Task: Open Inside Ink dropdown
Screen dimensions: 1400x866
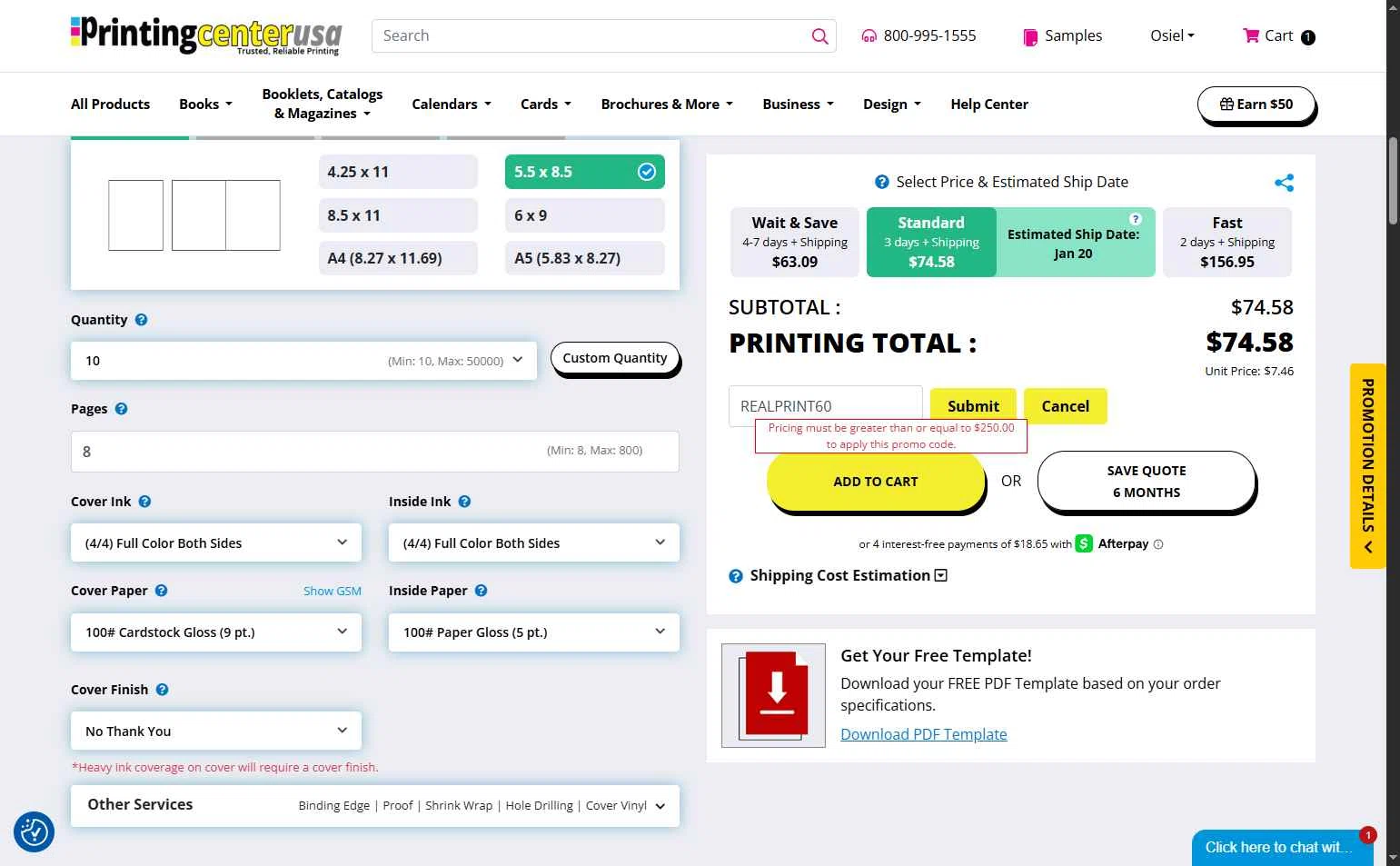Action: coord(534,542)
